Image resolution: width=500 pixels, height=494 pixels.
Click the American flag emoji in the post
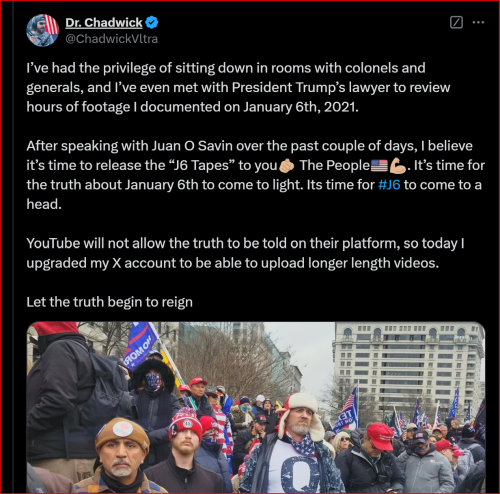pyautogui.click(x=379, y=166)
